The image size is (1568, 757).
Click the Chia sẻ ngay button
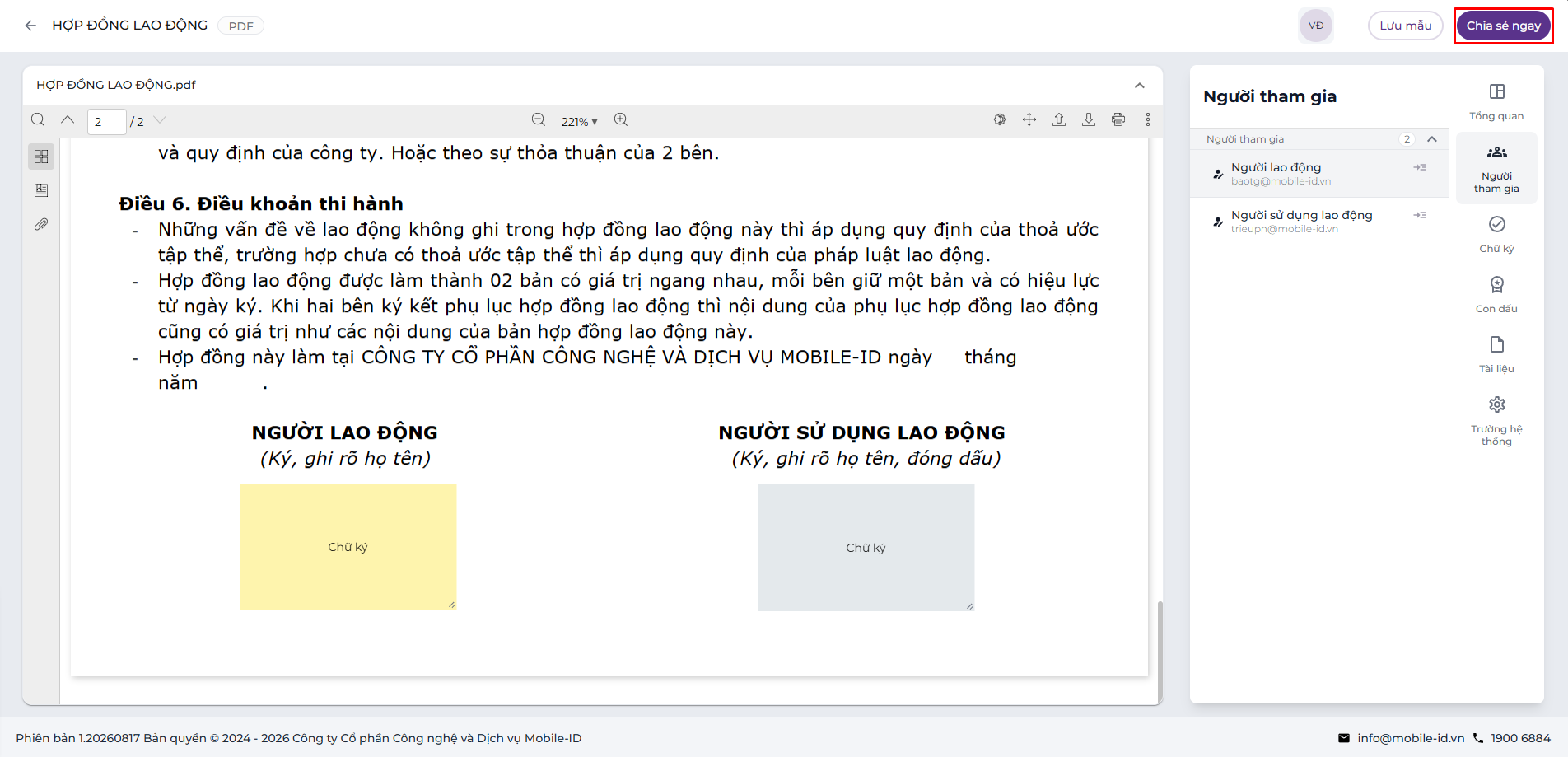coord(1503,26)
